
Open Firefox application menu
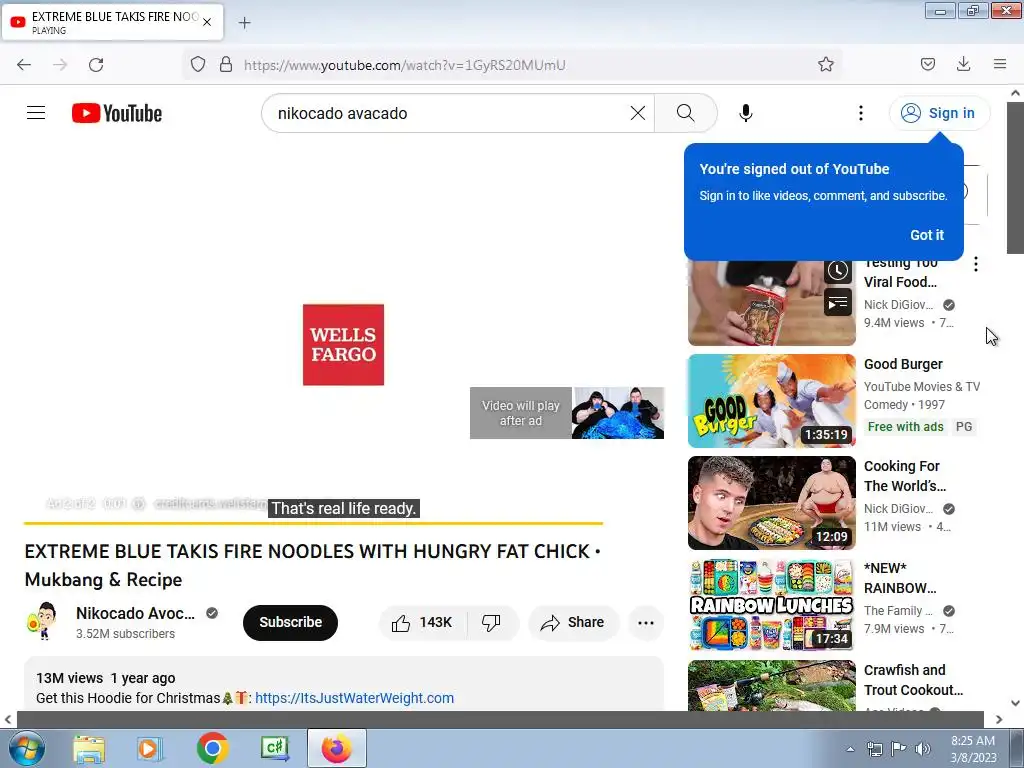1000,64
